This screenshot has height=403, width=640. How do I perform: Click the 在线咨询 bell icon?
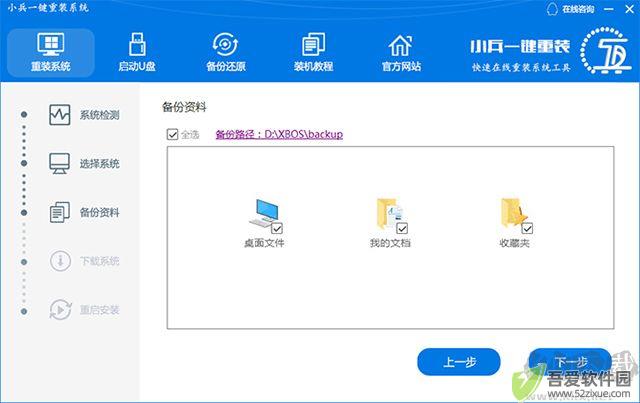552,9
